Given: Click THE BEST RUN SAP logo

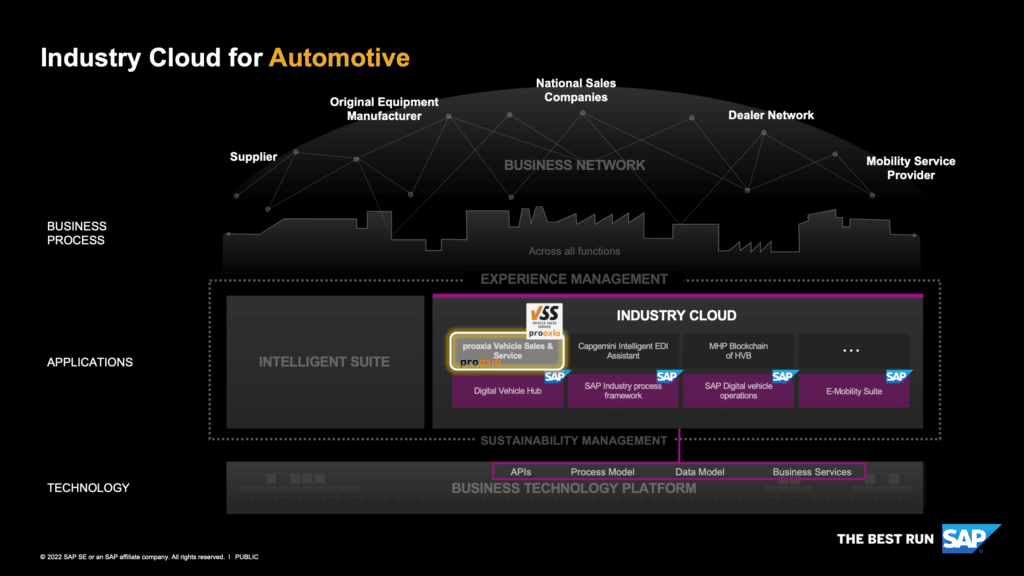Looking at the screenshot, I should pyautogui.click(x=911, y=539).
